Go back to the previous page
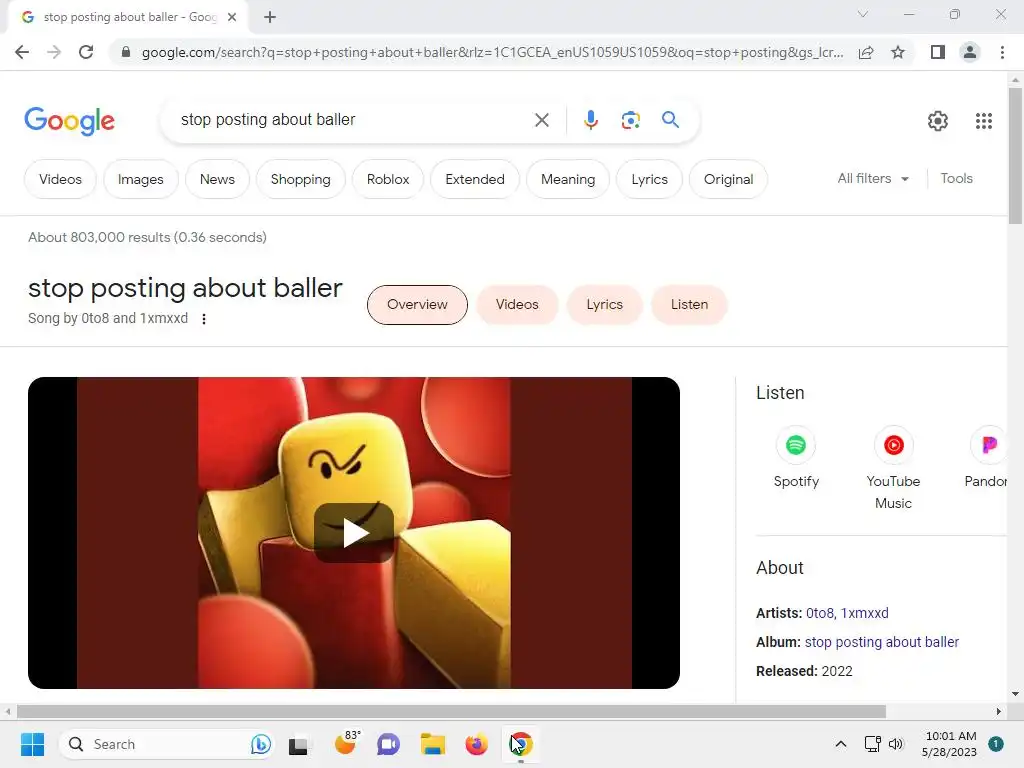The image size is (1024, 768). click(x=22, y=52)
